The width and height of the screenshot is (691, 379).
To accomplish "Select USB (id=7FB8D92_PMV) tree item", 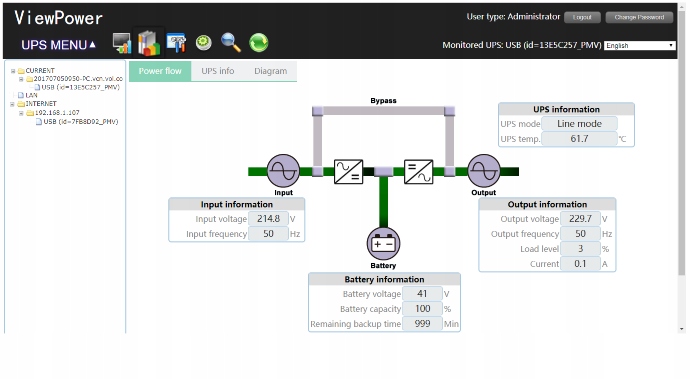I will pyautogui.click(x=81, y=122).
